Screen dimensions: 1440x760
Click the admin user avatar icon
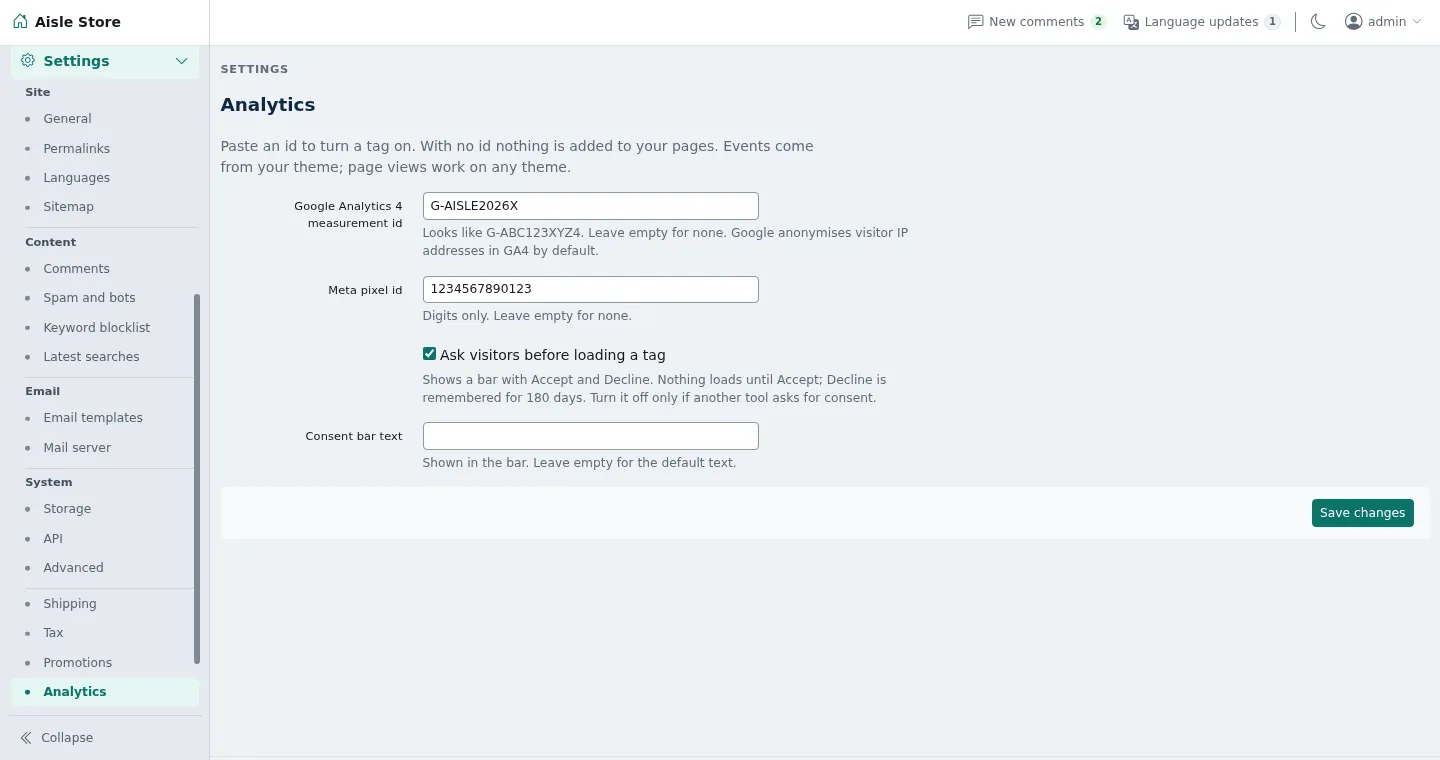coord(1354,22)
